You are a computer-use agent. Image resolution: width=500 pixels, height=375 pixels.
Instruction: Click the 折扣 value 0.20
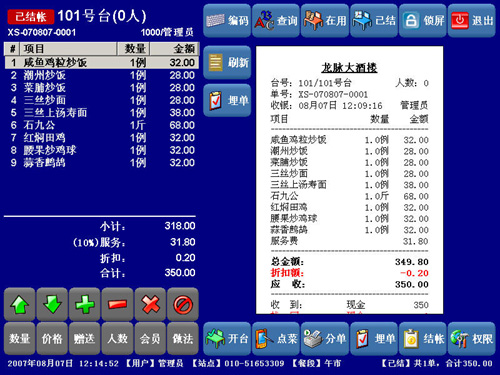click(x=185, y=258)
